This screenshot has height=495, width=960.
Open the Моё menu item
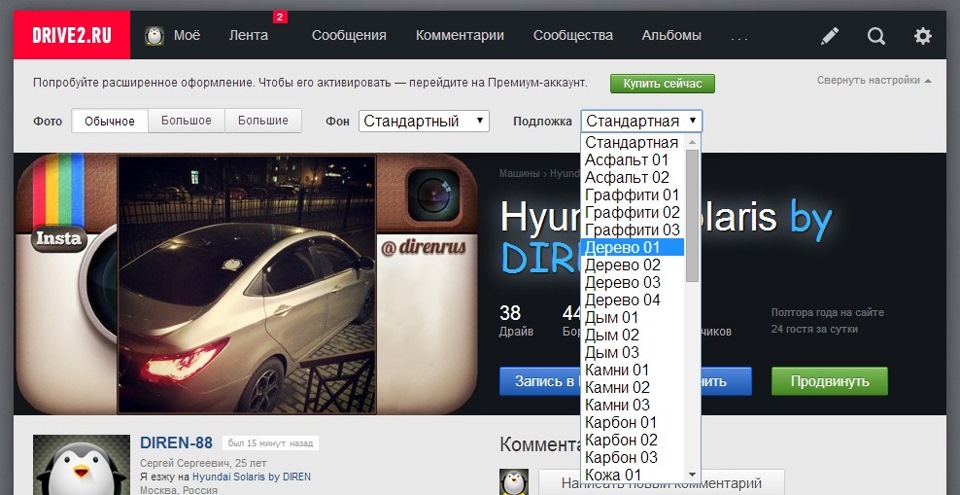(187, 36)
